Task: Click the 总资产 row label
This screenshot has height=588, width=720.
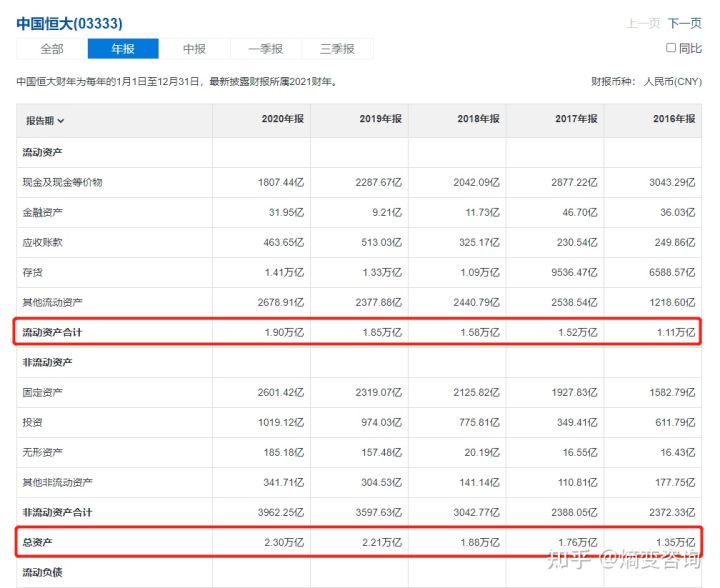Action: [37, 543]
